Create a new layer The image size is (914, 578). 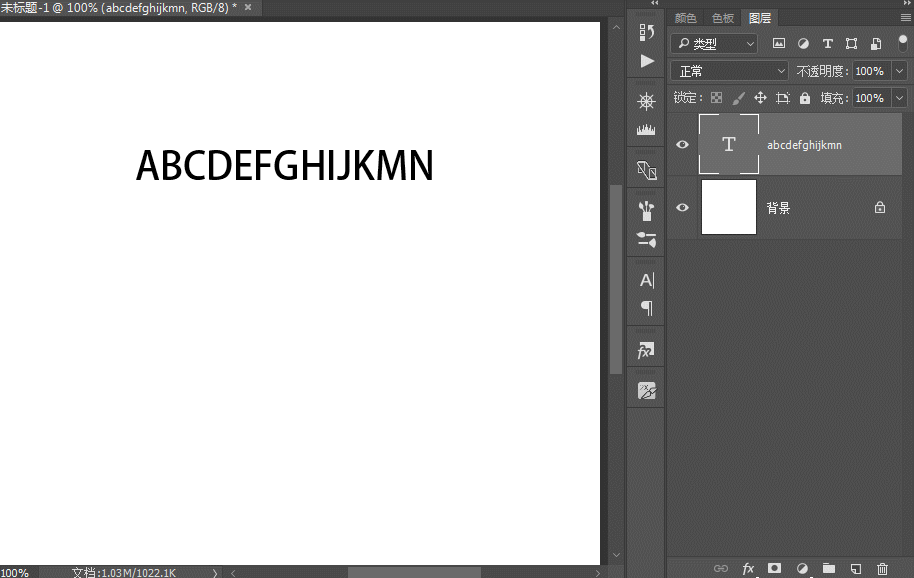pyautogui.click(x=856, y=569)
